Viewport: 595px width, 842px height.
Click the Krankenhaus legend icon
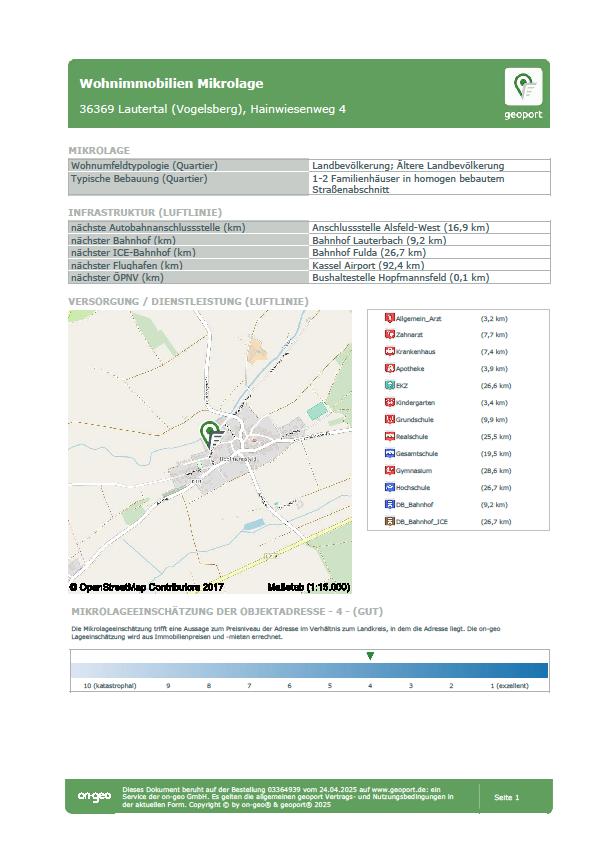[x=390, y=351]
